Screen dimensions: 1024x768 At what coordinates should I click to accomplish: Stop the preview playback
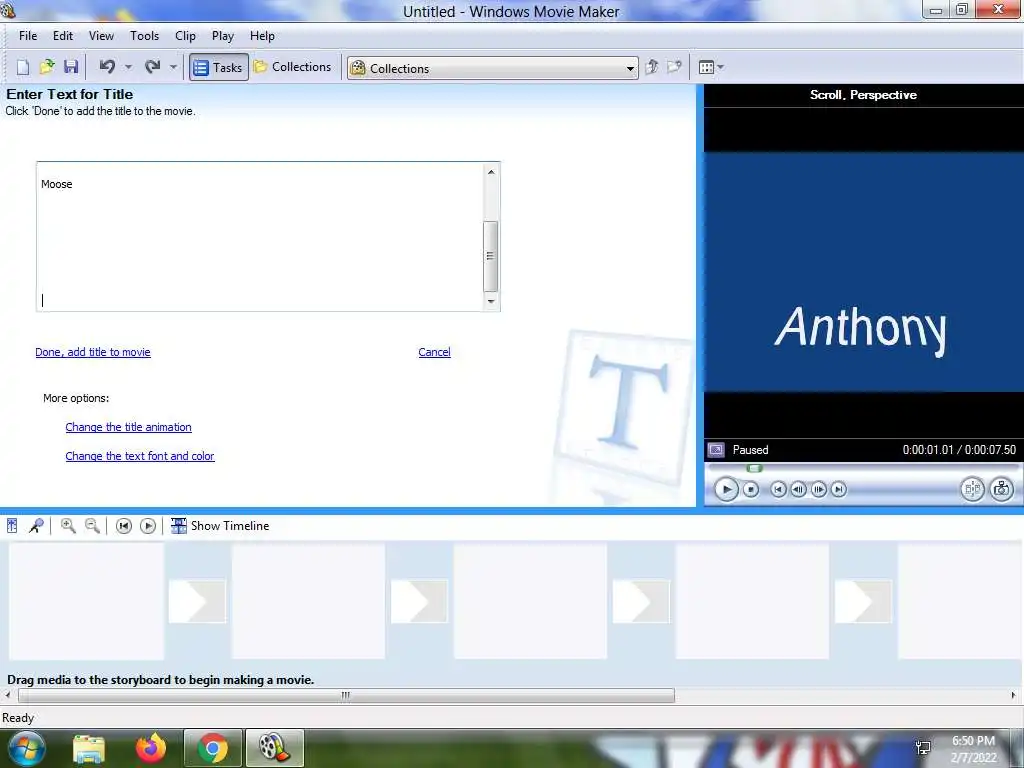pyautogui.click(x=751, y=489)
